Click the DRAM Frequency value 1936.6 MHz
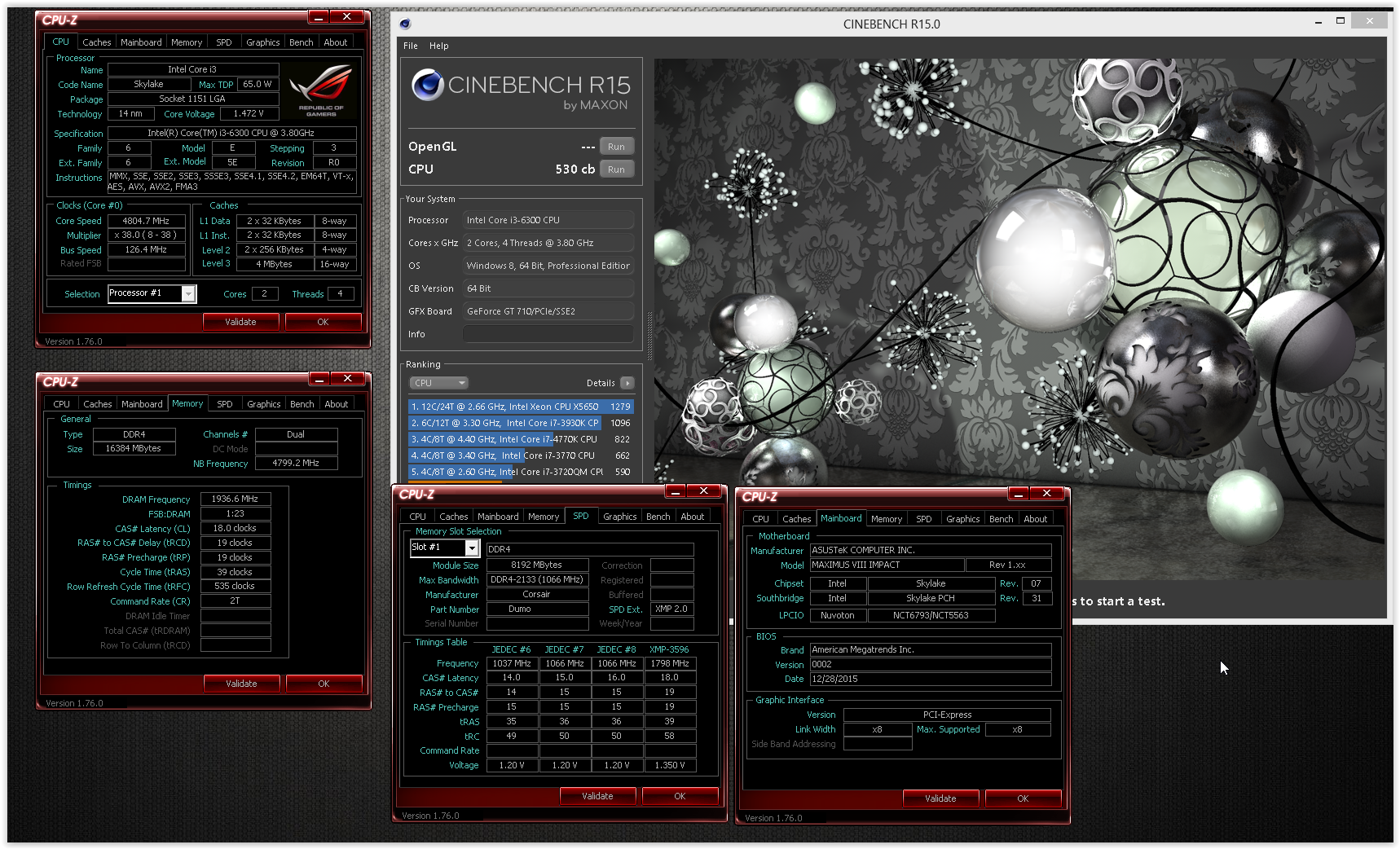This screenshot has width=1400, height=849. coord(235,499)
